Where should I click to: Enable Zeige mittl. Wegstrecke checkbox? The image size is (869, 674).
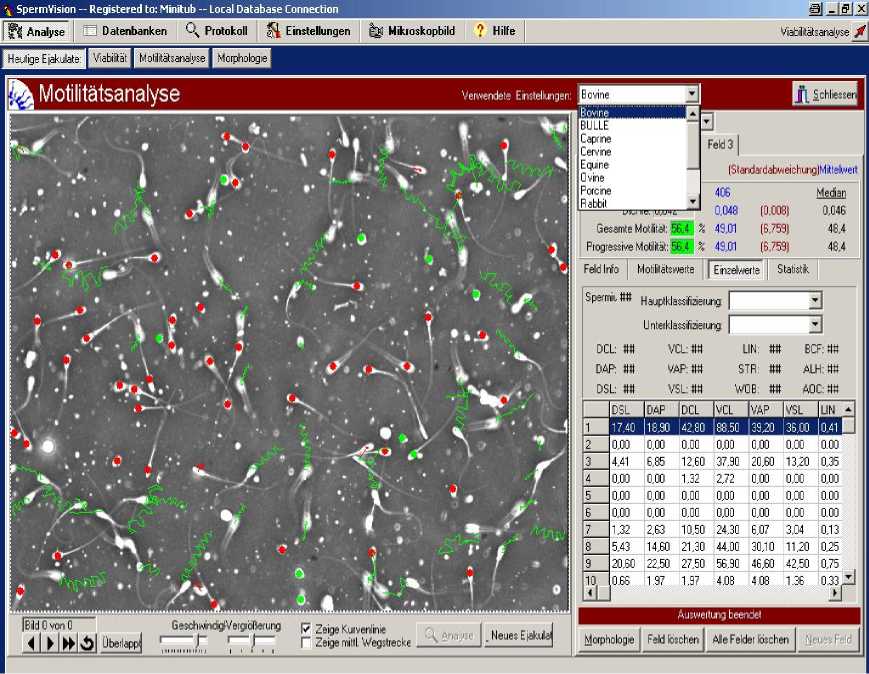[307, 642]
